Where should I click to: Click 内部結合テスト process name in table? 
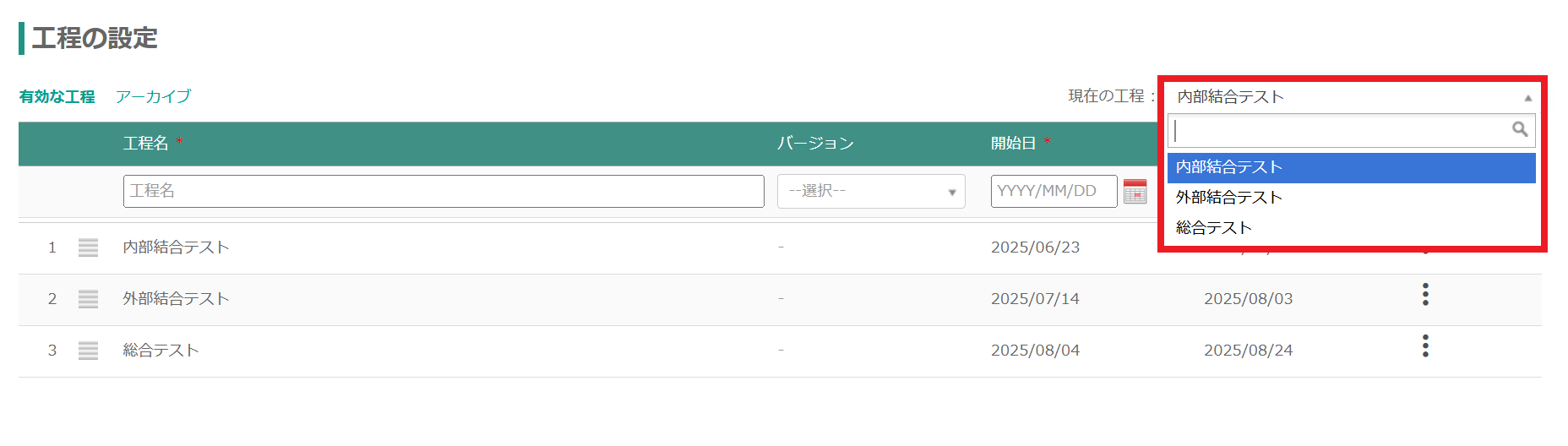[x=176, y=247]
